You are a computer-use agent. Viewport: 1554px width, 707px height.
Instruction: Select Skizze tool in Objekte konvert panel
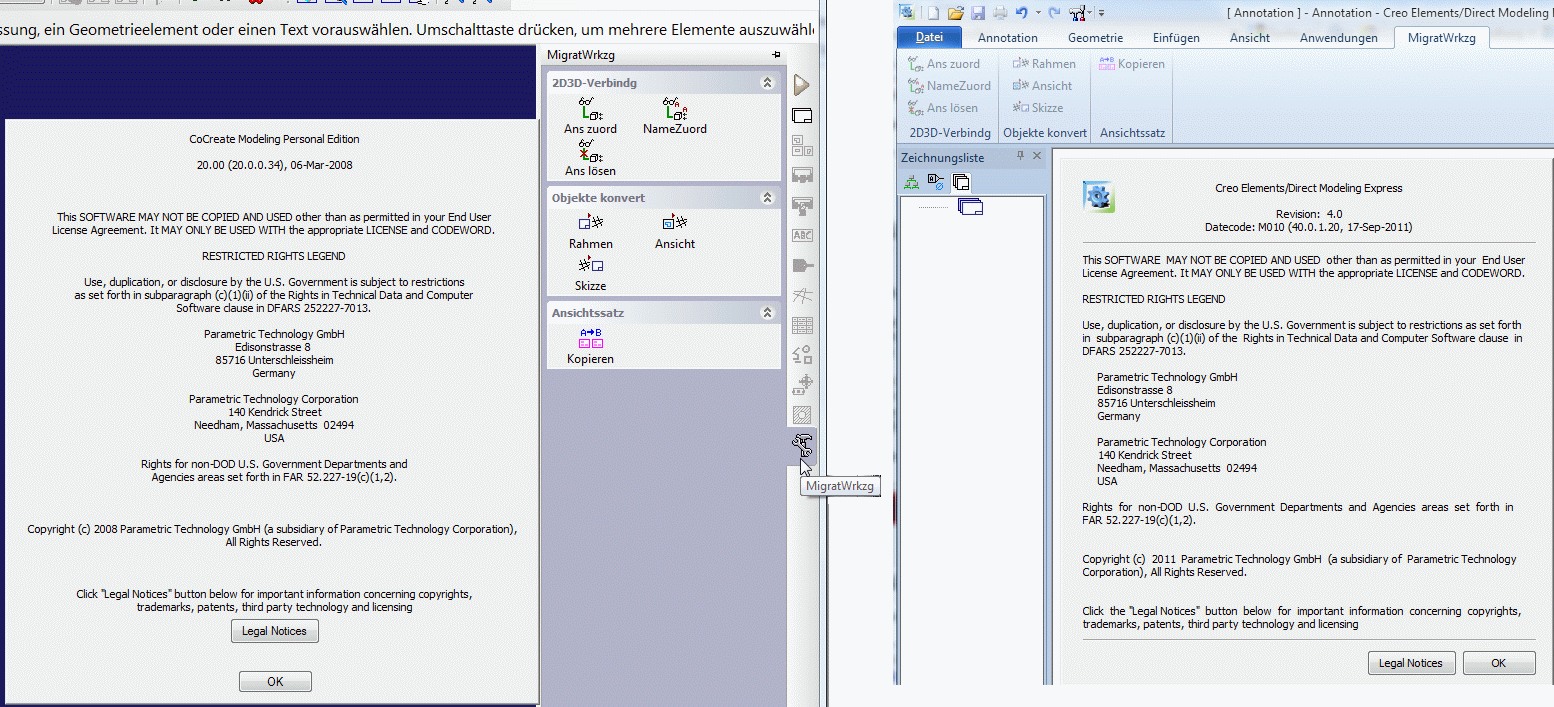tap(591, 265)
